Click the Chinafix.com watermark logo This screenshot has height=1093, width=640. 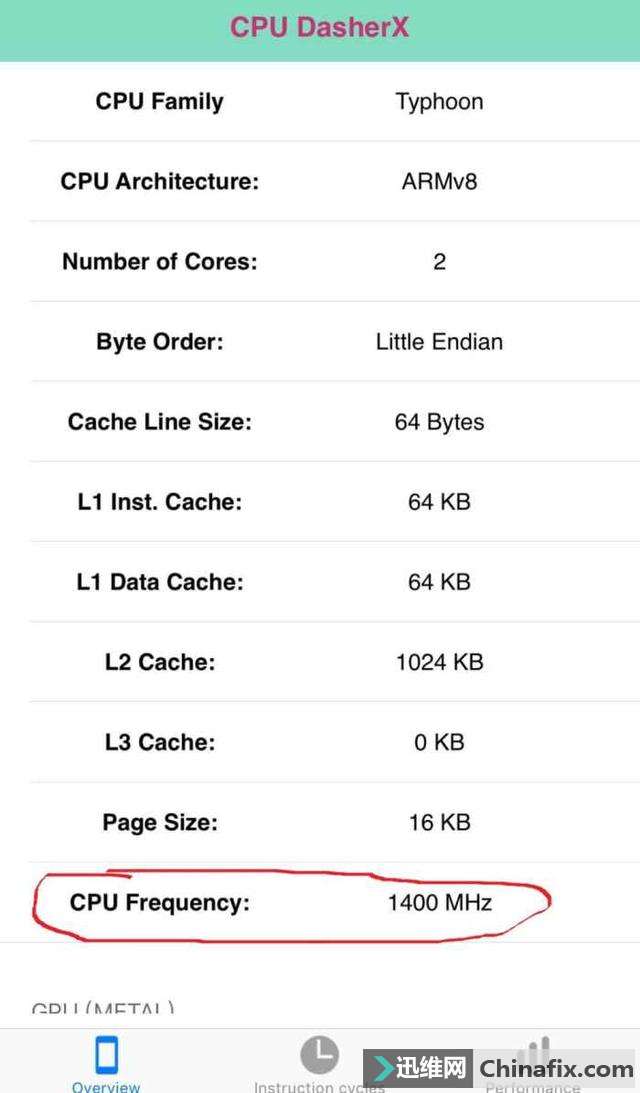coord(500,1068)
